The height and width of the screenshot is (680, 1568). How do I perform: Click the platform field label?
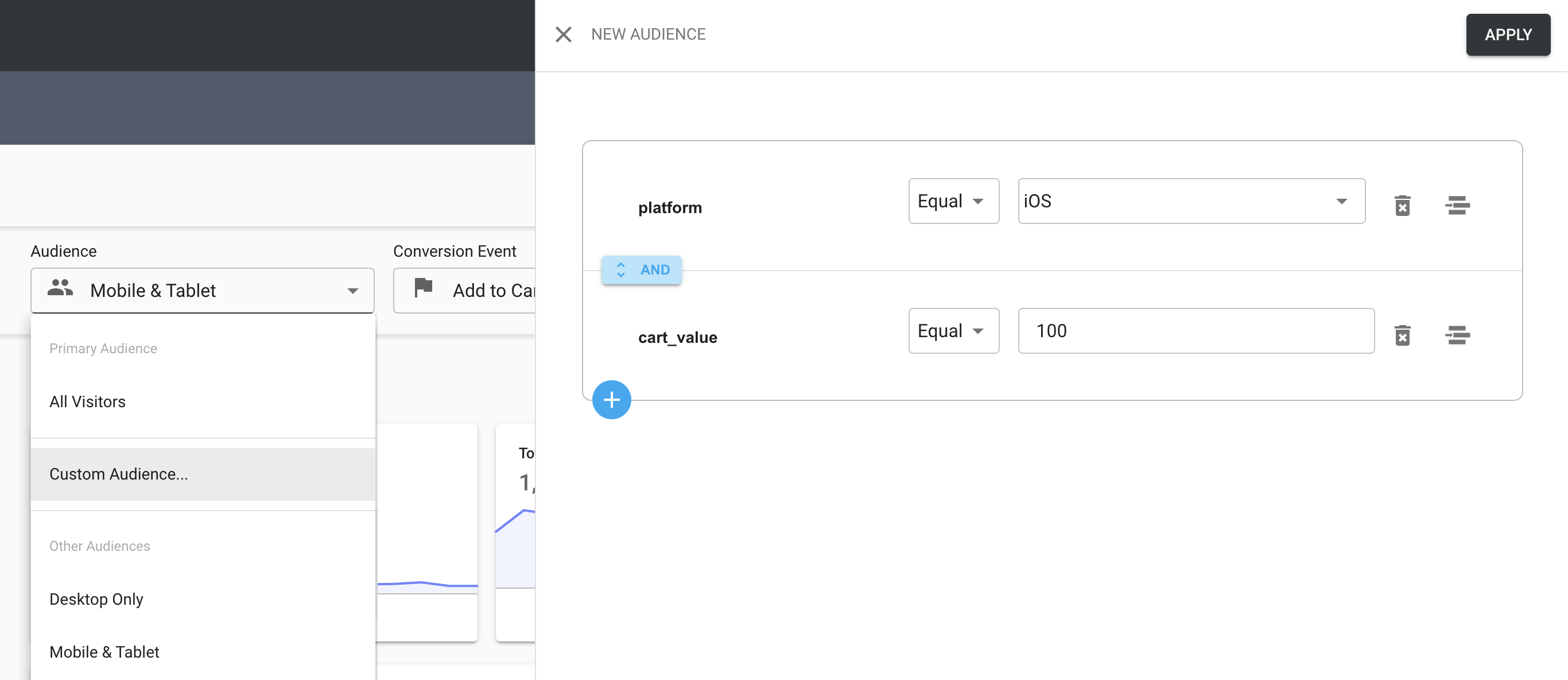click(670, 208)
